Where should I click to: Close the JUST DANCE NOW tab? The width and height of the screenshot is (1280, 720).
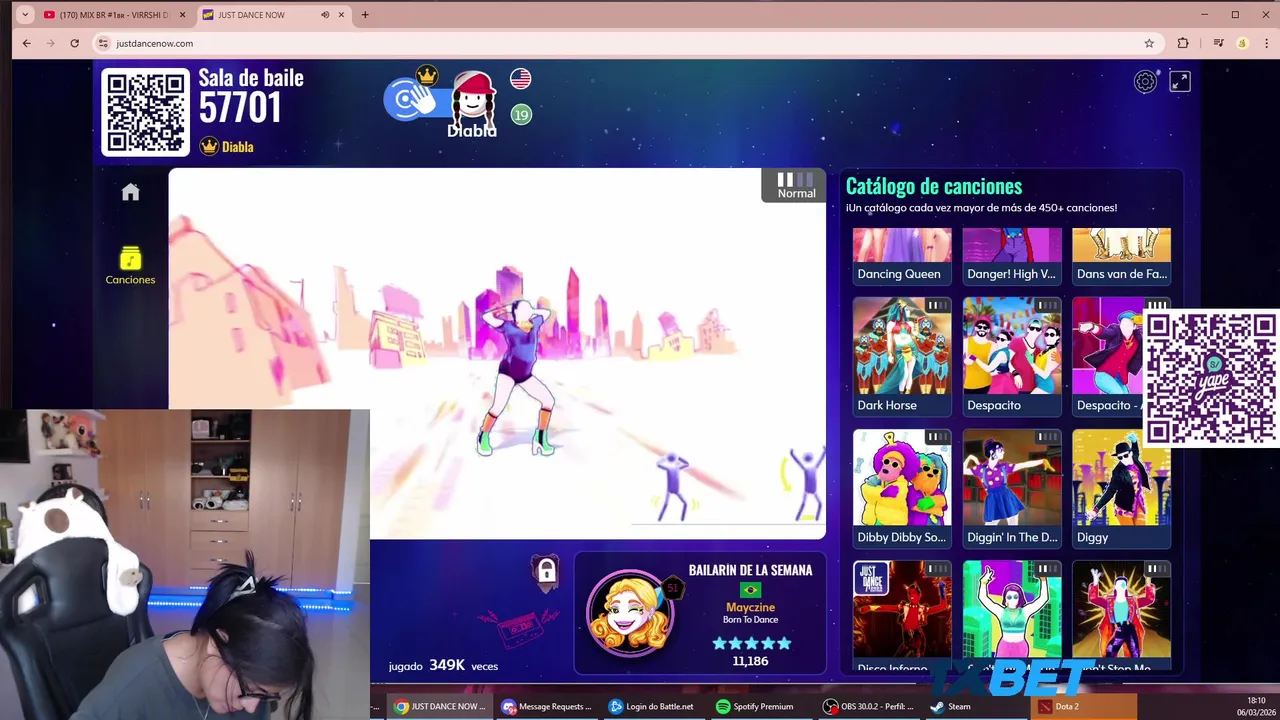tap(342, 15)
